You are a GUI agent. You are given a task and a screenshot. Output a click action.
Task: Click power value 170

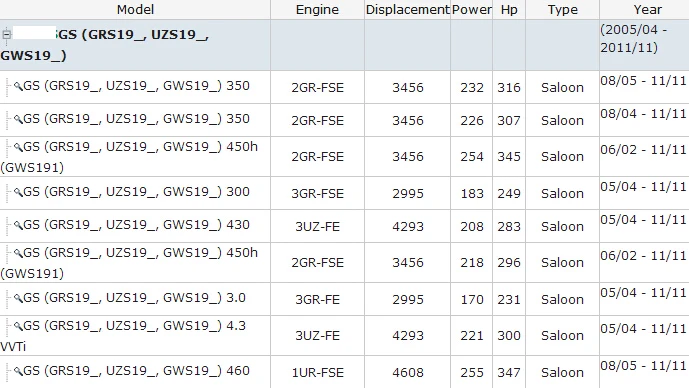(x=472, y=300)
